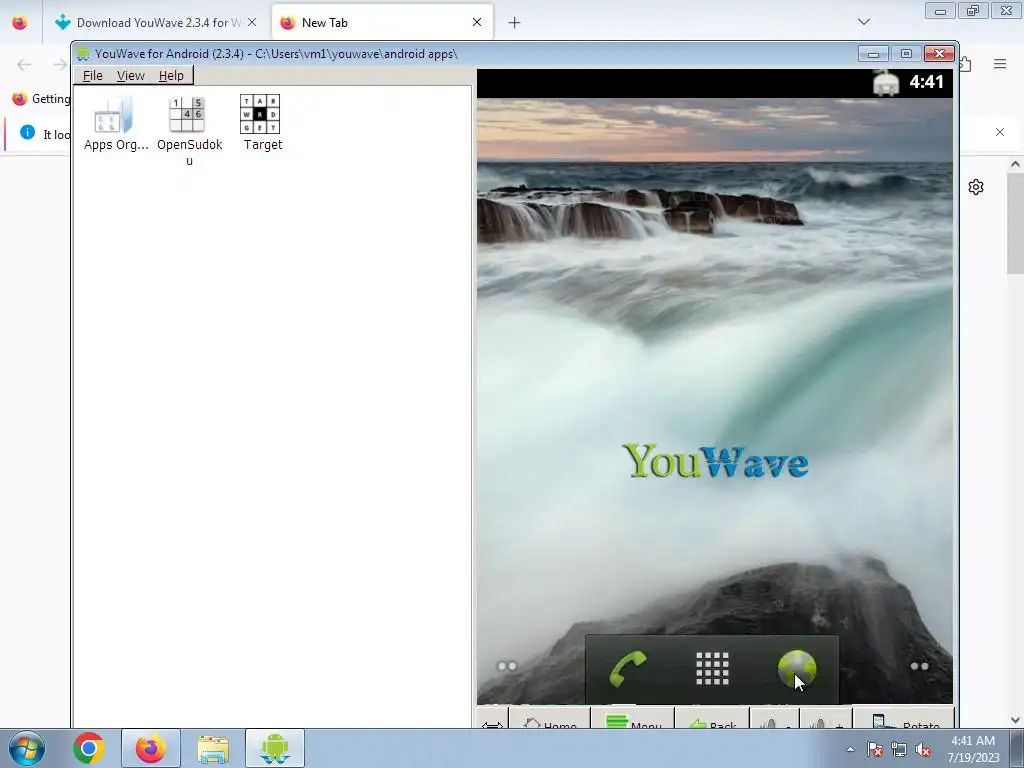
Task: Close the YouWave for Android window
Action: click(x=939, y=54)
